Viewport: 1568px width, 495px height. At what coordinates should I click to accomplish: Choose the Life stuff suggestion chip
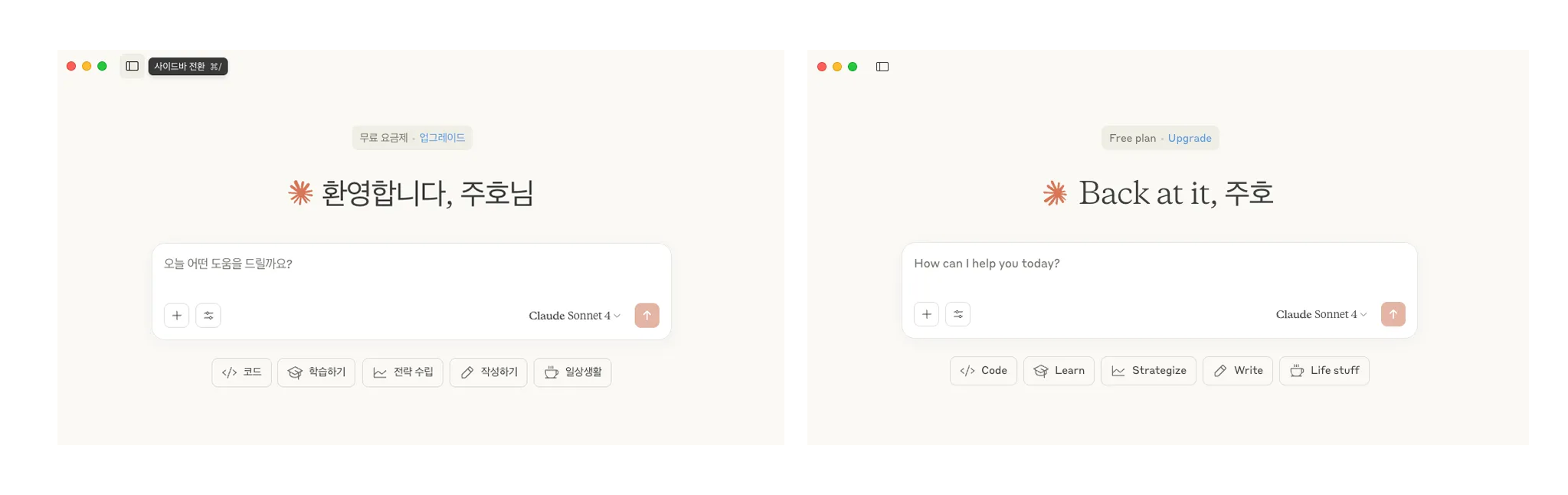click(1324, 371)
